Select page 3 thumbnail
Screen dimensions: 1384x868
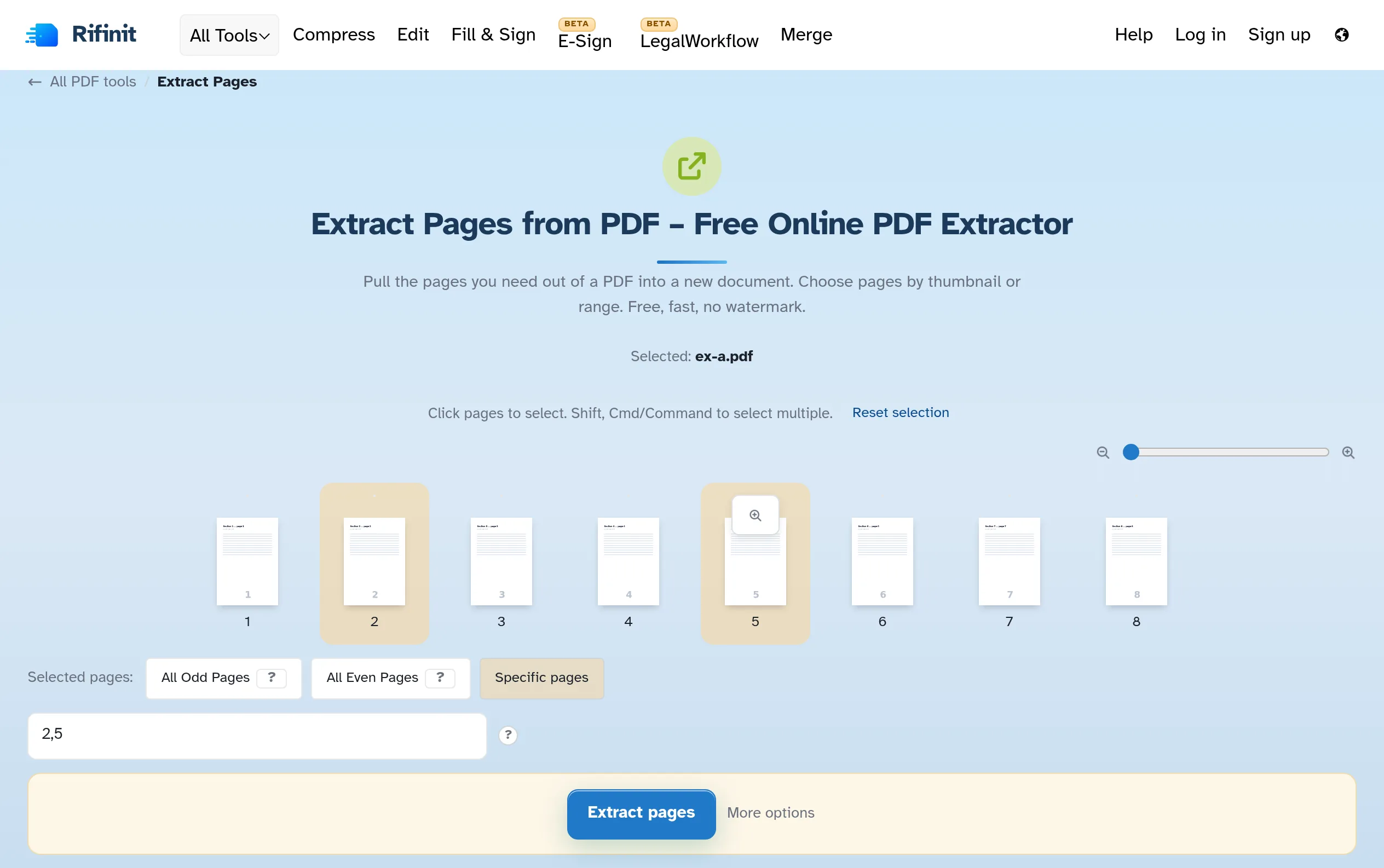pos(501,562)
